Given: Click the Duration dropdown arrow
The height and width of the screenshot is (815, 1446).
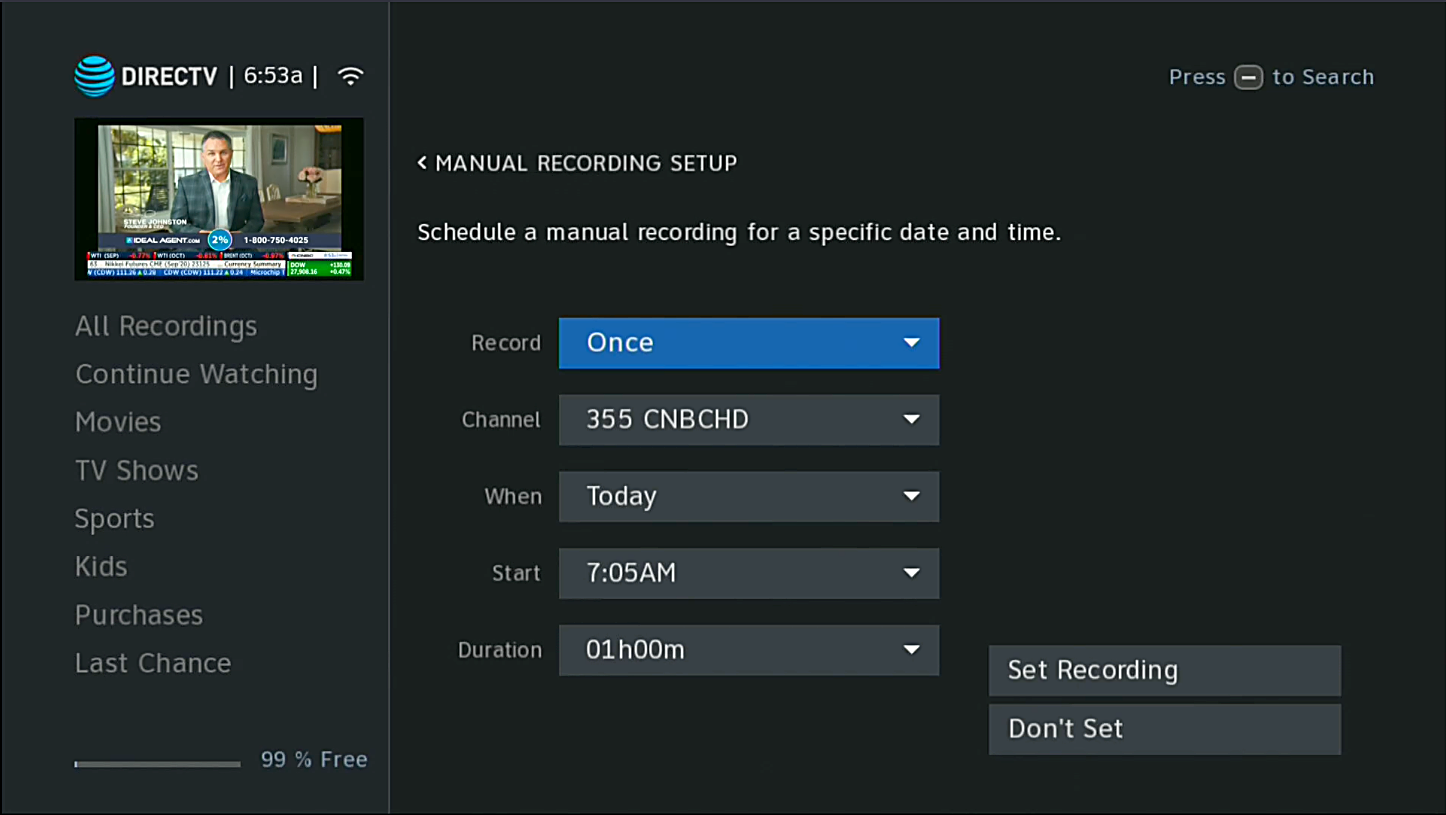Looking at the screenshot, I should tap(911, 650).
